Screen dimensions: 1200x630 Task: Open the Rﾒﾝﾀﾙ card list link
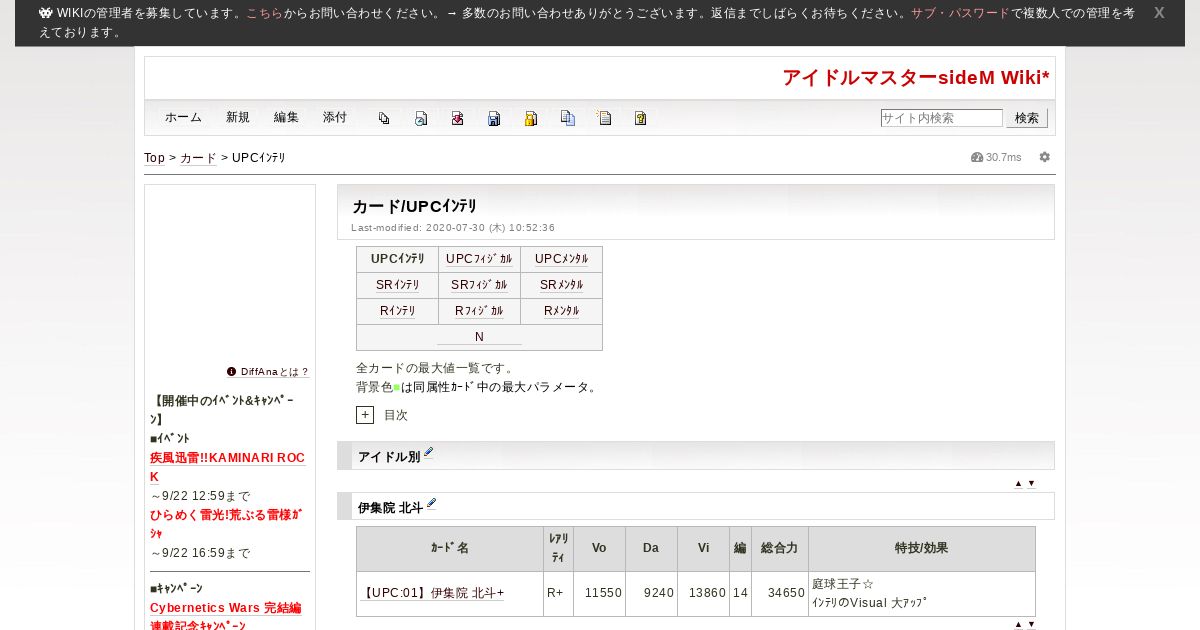(561, 311)
